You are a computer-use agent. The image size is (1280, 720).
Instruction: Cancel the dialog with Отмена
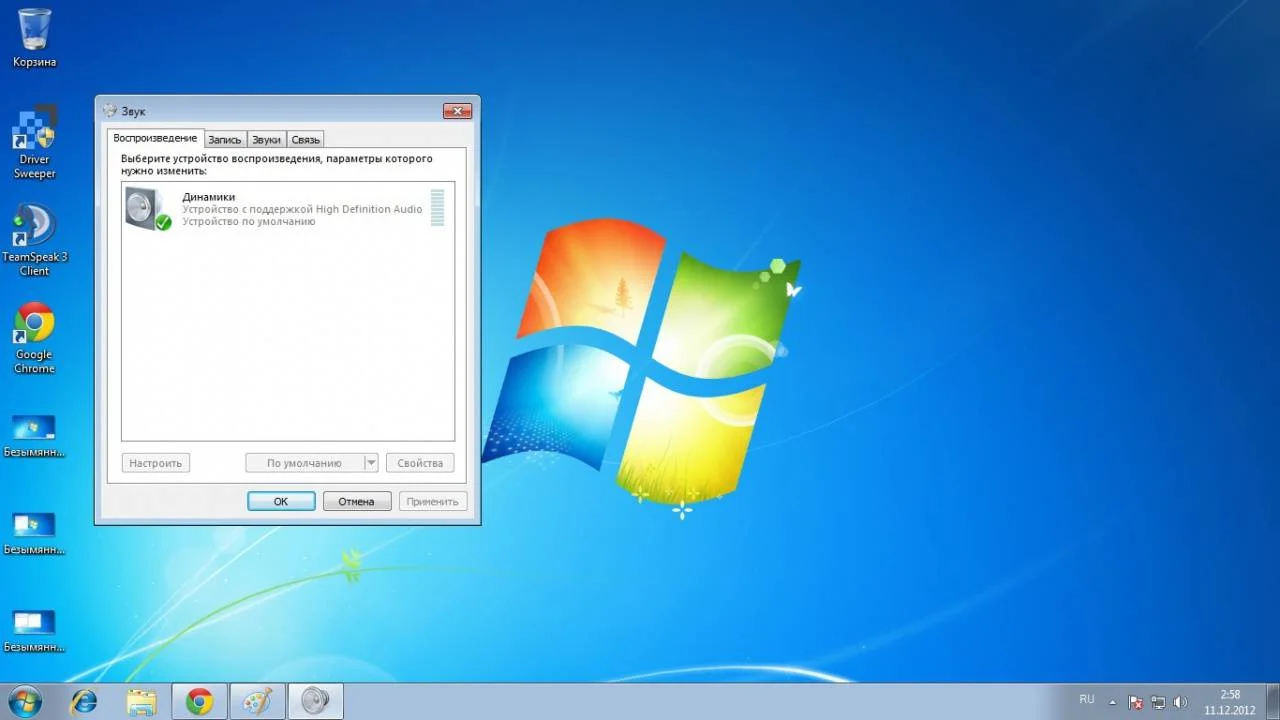(356, 501)
